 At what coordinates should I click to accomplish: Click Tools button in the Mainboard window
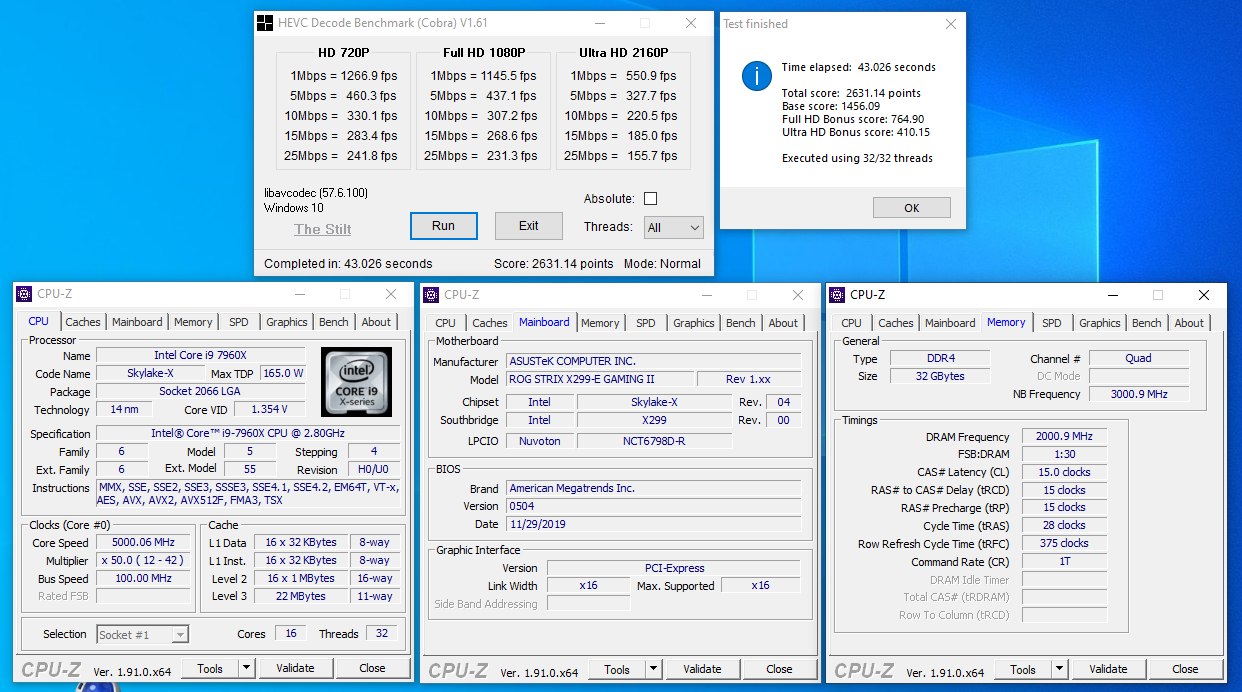tap(617, 669)
